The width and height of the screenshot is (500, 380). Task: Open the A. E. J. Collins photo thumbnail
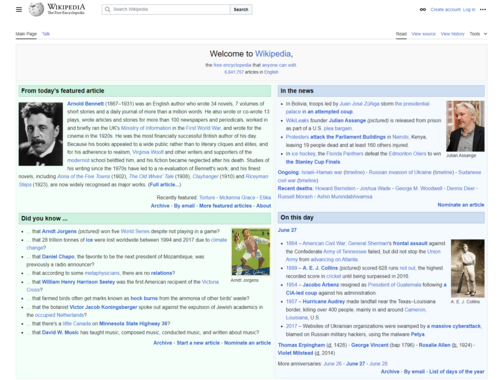click(x=467, y=268)
